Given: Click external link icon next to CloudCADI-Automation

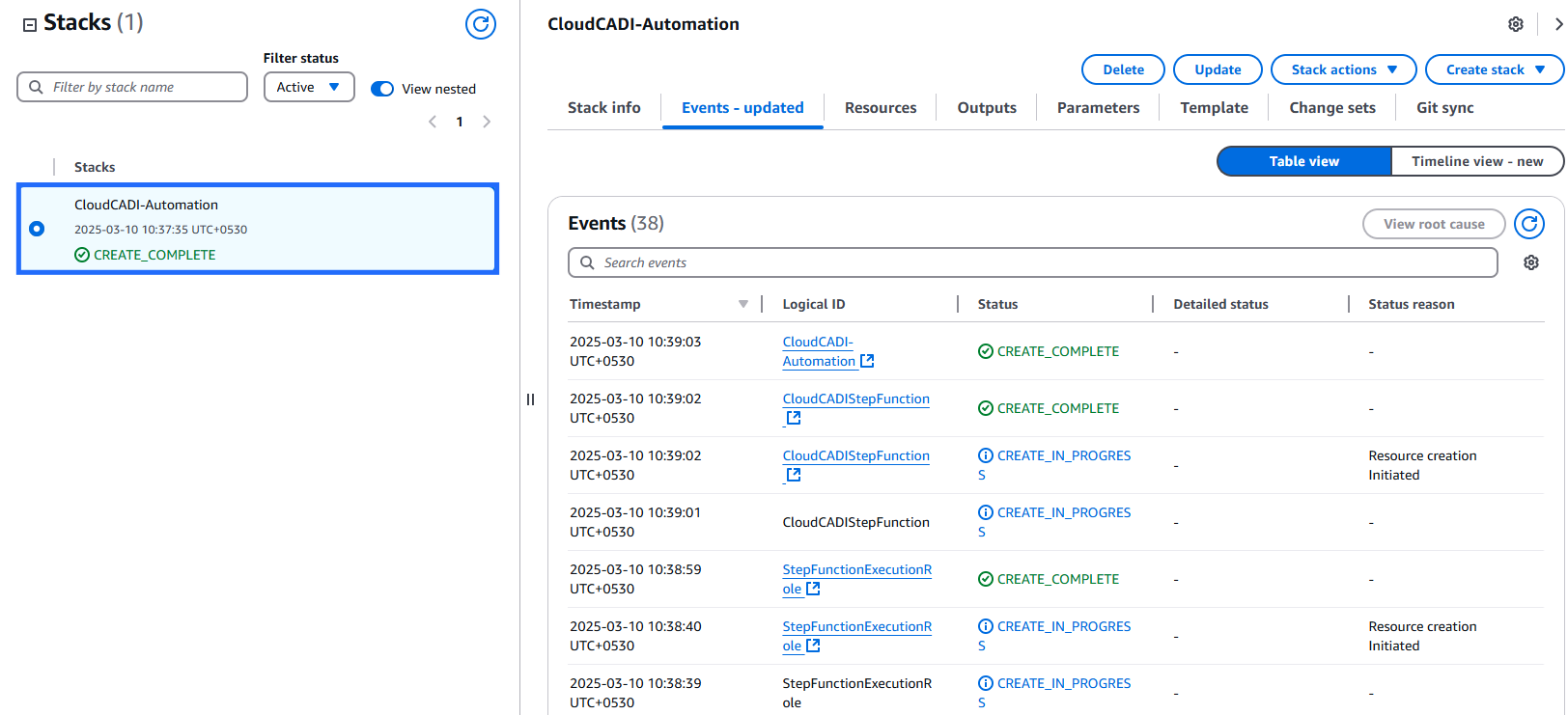Looking at the screenshot, I should [x=867, y=361].
